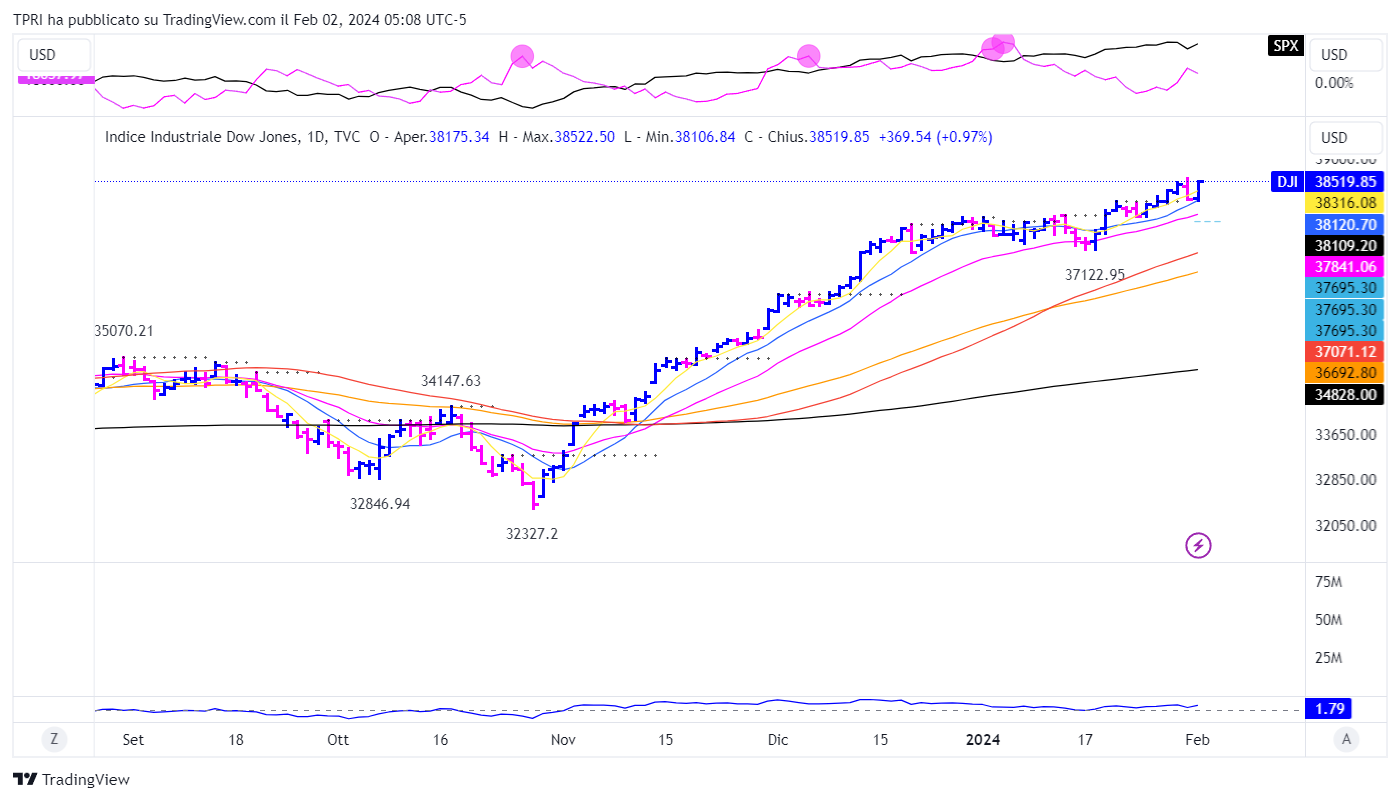
Task: Open the top-left USD currency dropdown
Action: click(53, 55)
